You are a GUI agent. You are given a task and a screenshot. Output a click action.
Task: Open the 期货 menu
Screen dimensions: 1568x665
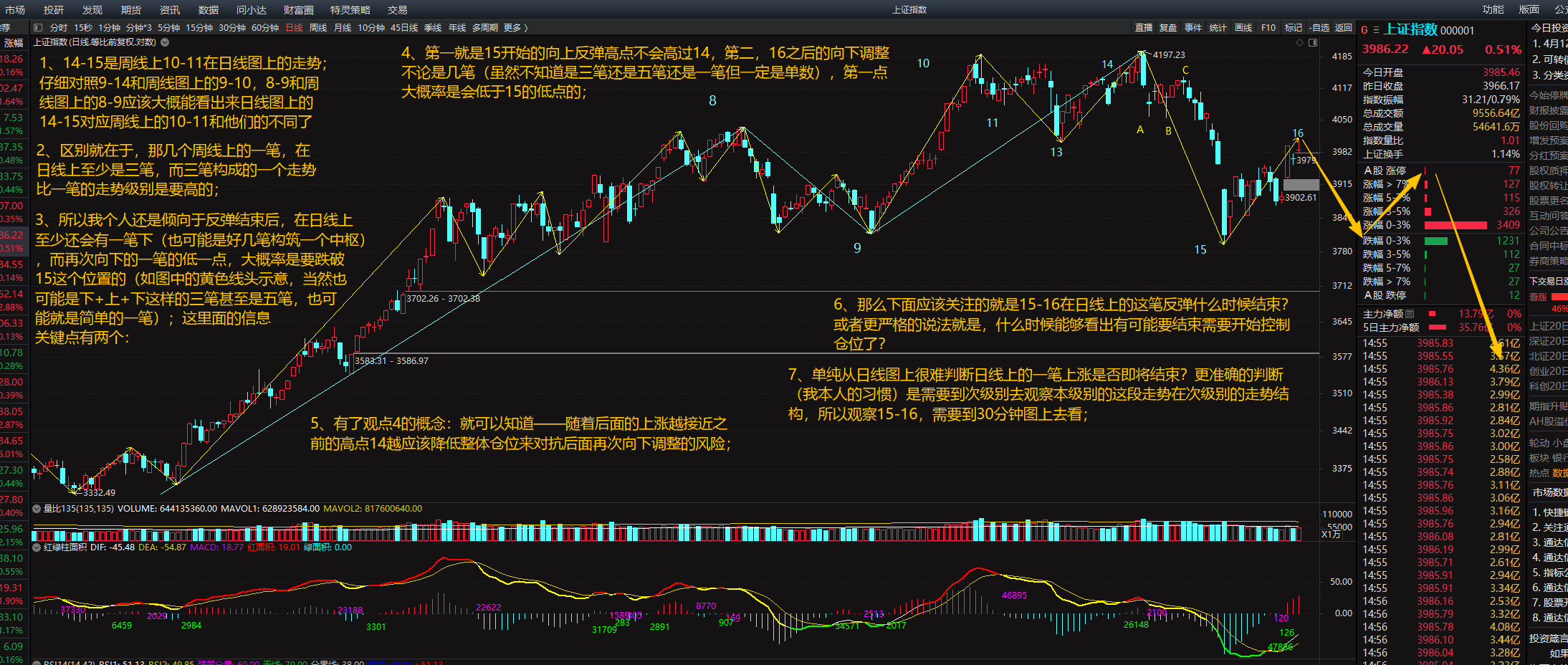pos(131,10)
